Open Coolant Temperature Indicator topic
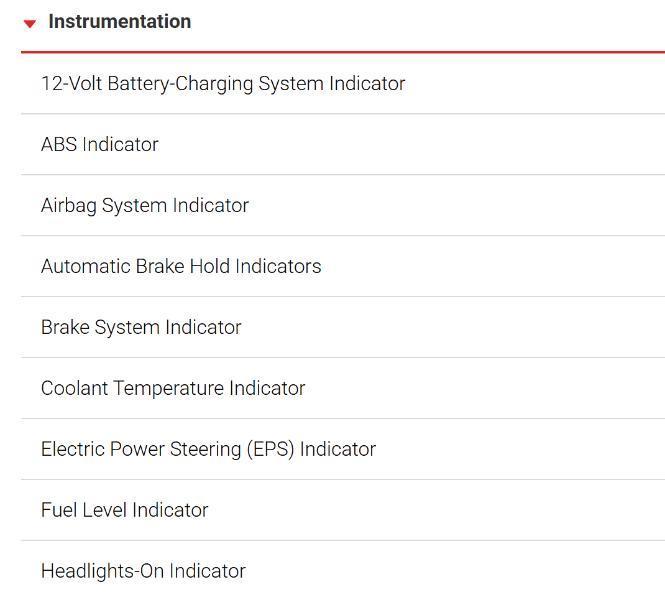The height and width of the screenshot is (600, 665). point(173,389)
